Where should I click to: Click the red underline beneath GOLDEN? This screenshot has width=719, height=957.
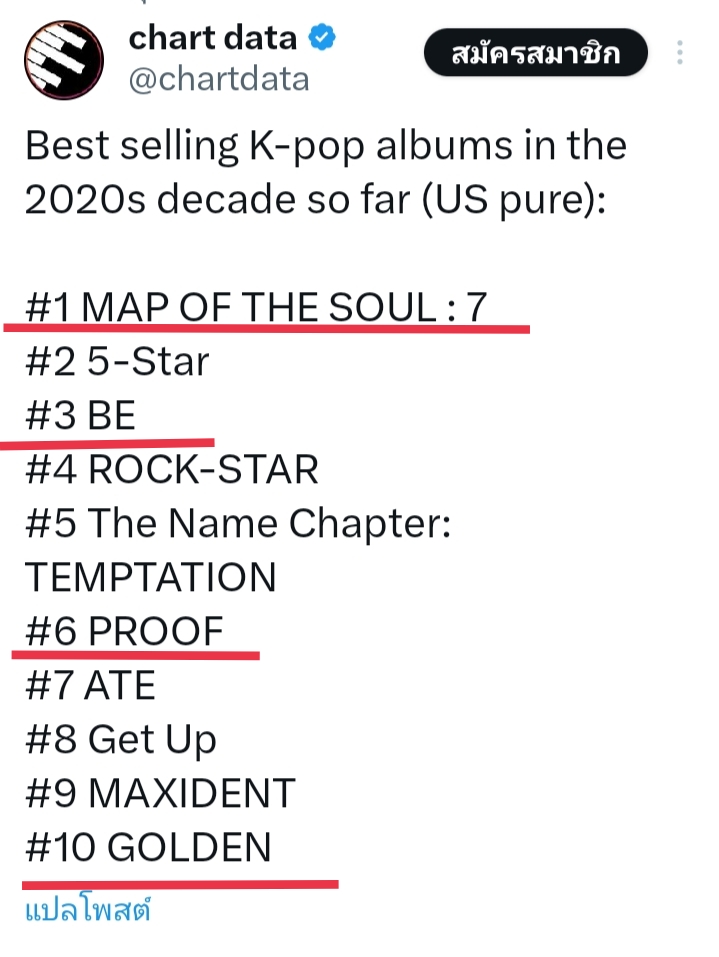180,884
